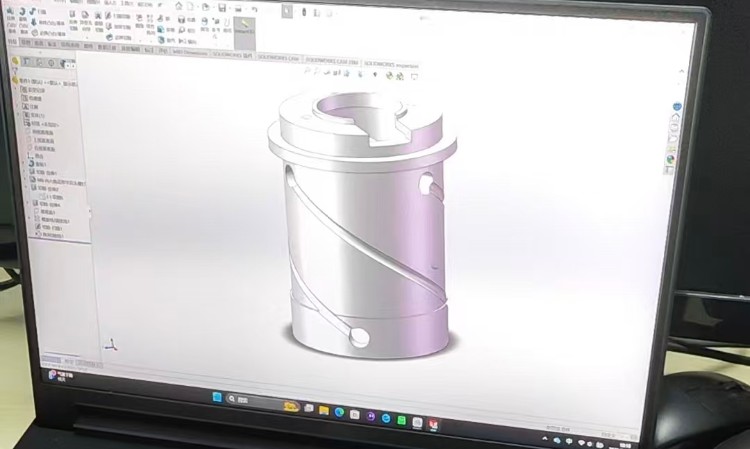Screen dimensions: 750x449
Task: Click the Undo arrow icon
Action: (254, 9)
